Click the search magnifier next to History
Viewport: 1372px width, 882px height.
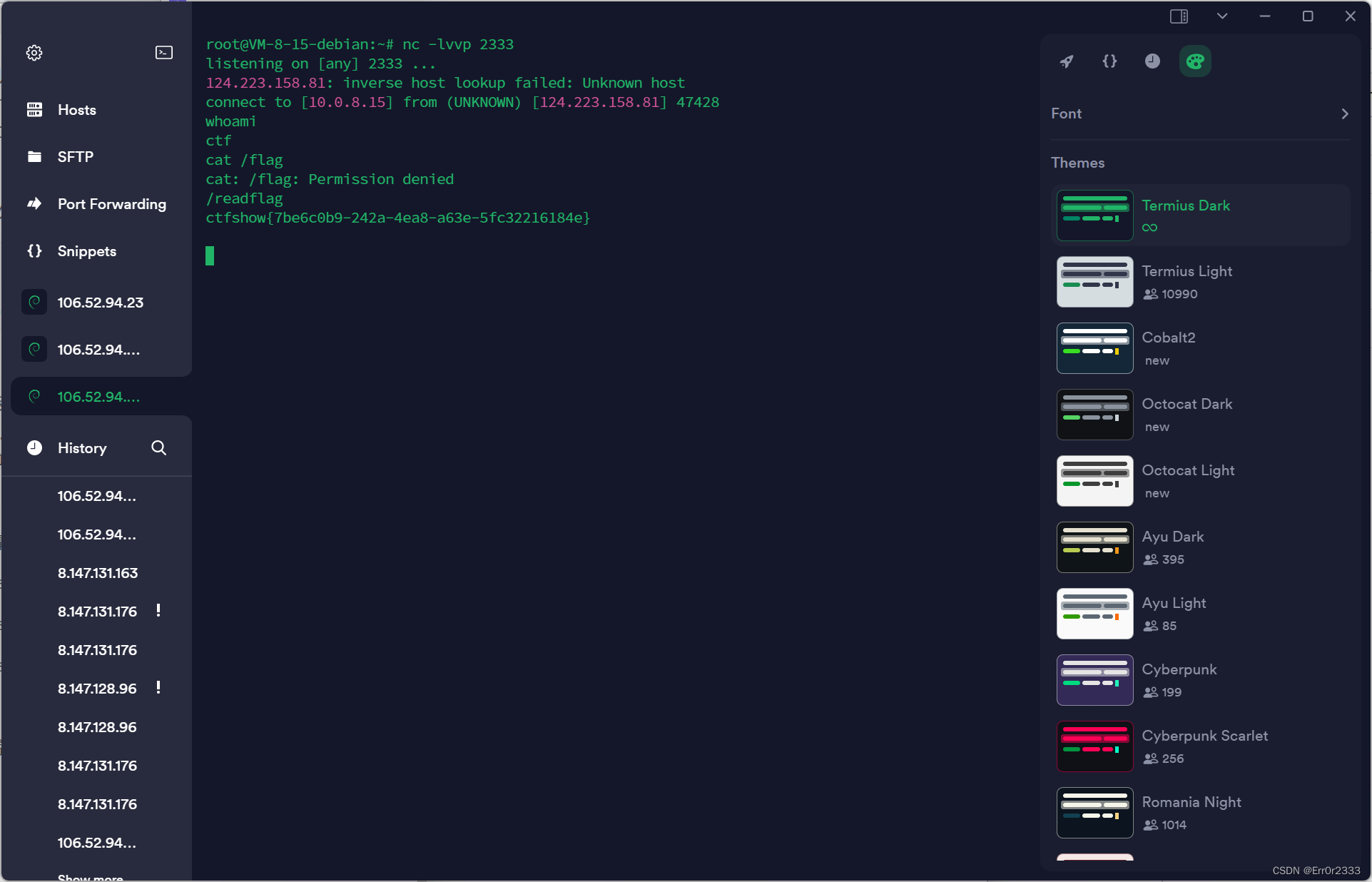click(x=158, y=448)
